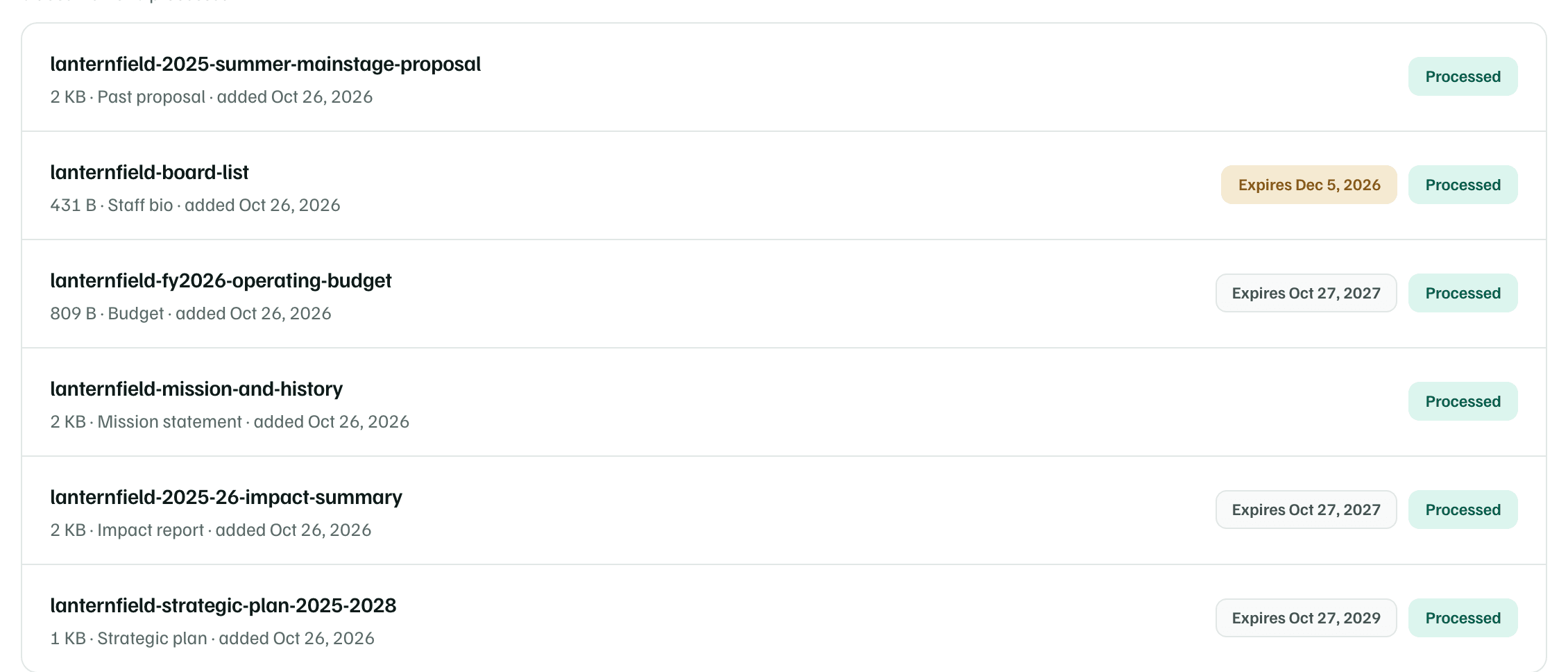Click the impact summary Expires Oct 27, 2027 badge

point(1306,510)
